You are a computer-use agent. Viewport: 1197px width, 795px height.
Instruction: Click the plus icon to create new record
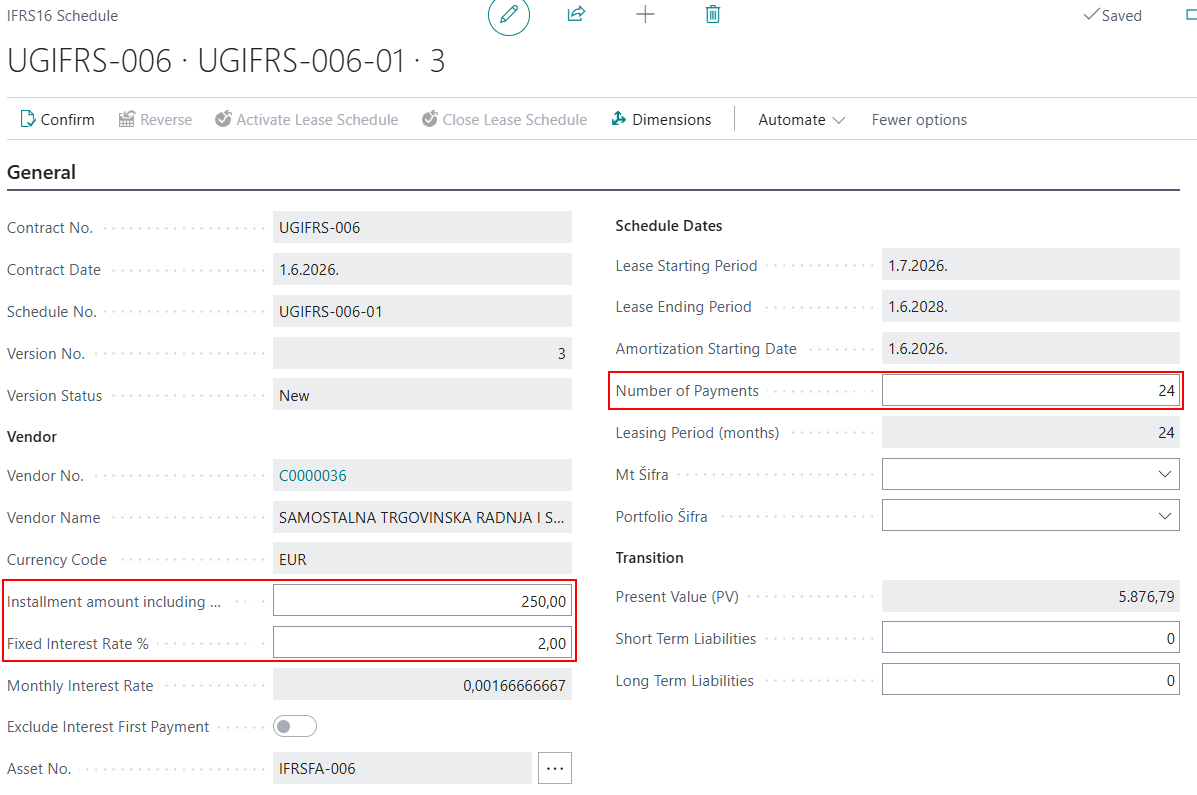click(645, 14)
